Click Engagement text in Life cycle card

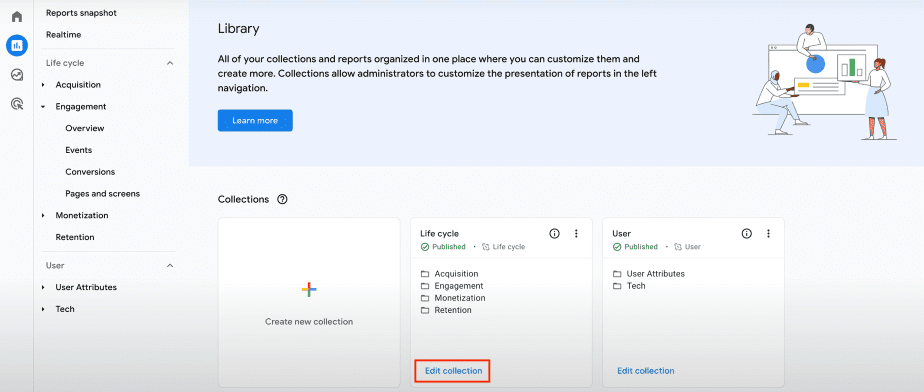tap(459, 286)
